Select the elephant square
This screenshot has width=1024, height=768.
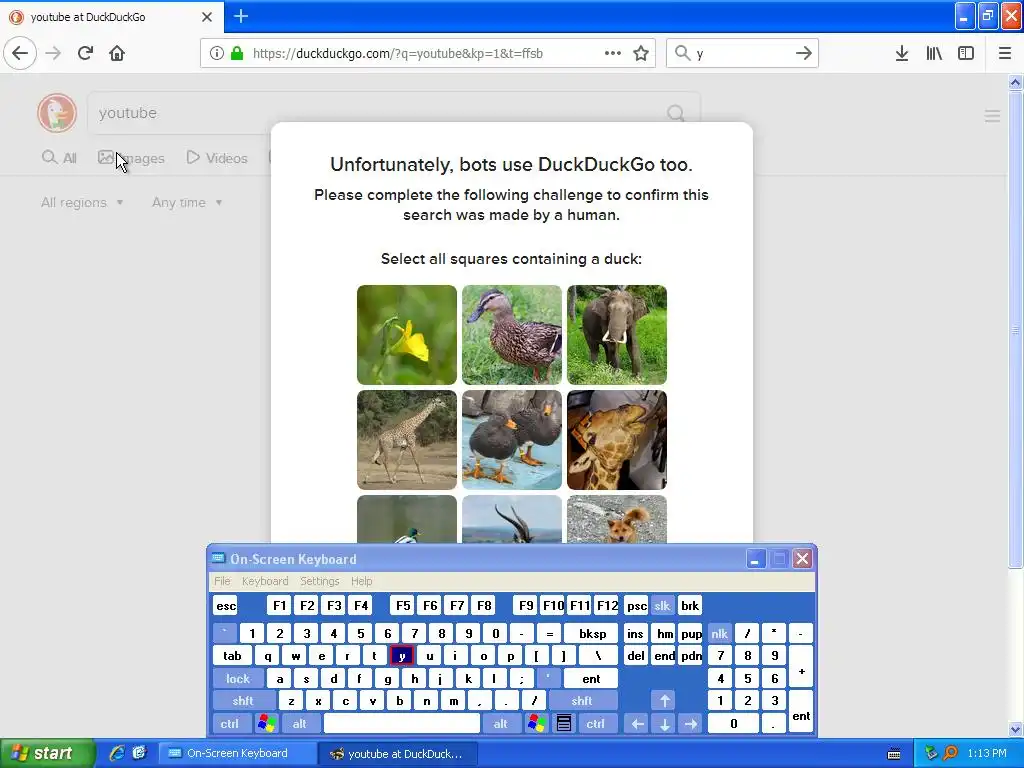pos(617,335)
